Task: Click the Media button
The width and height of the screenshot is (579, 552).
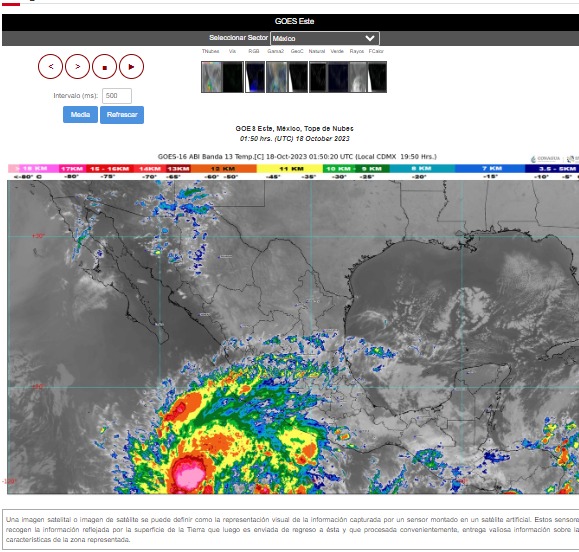Action: (x=80, y=115)
